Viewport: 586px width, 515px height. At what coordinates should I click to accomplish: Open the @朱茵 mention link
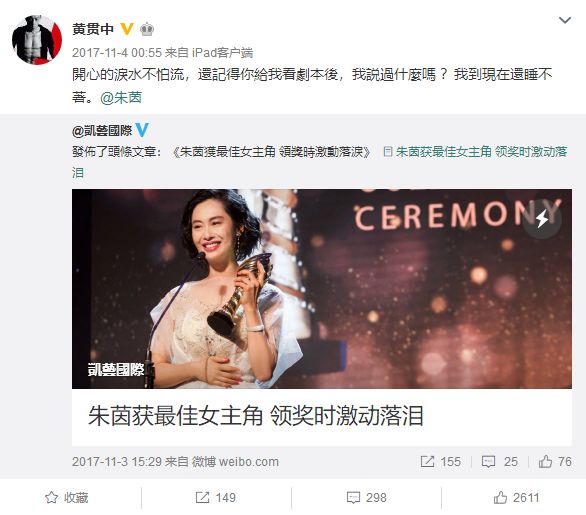click(x=121, y=98)
